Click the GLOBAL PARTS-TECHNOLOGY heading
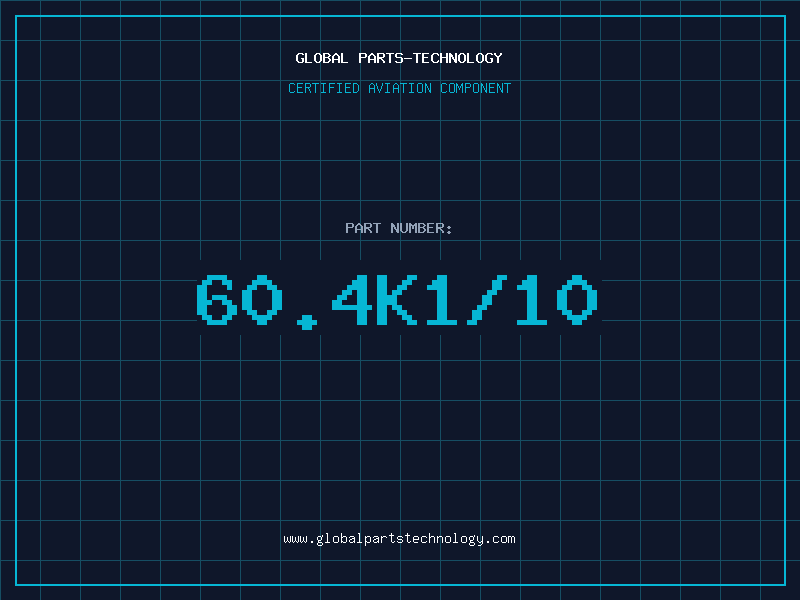Image resolution: width=800 pixels, height=600 pixels. [399, 58]
